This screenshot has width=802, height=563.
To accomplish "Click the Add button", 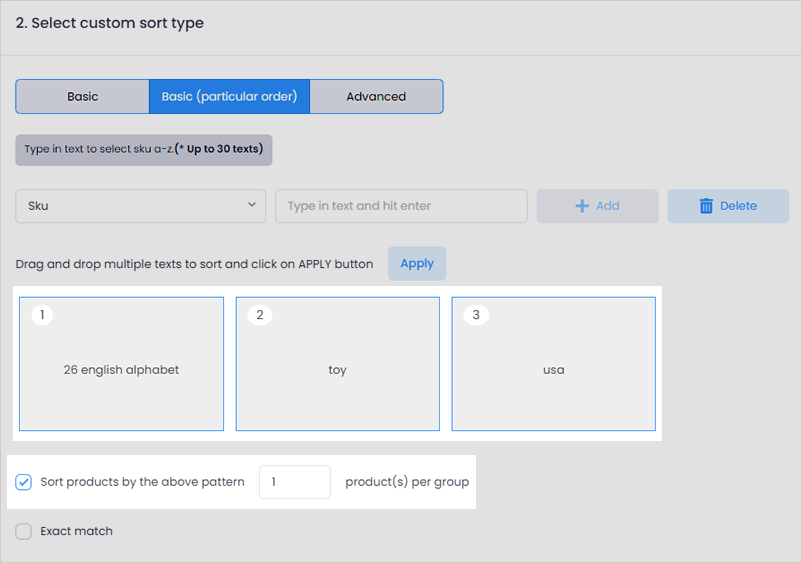I will (x=597, y=206).
